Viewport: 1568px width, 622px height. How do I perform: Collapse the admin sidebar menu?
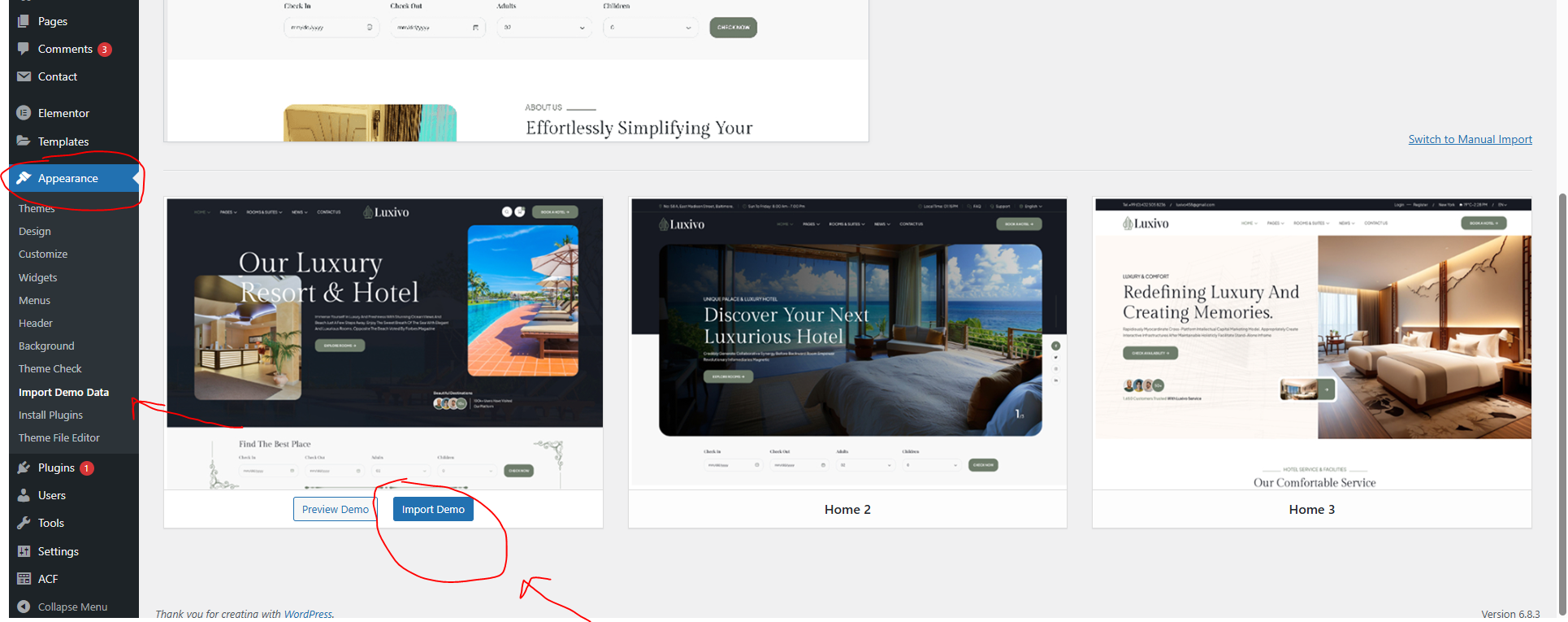click(63, 607)
